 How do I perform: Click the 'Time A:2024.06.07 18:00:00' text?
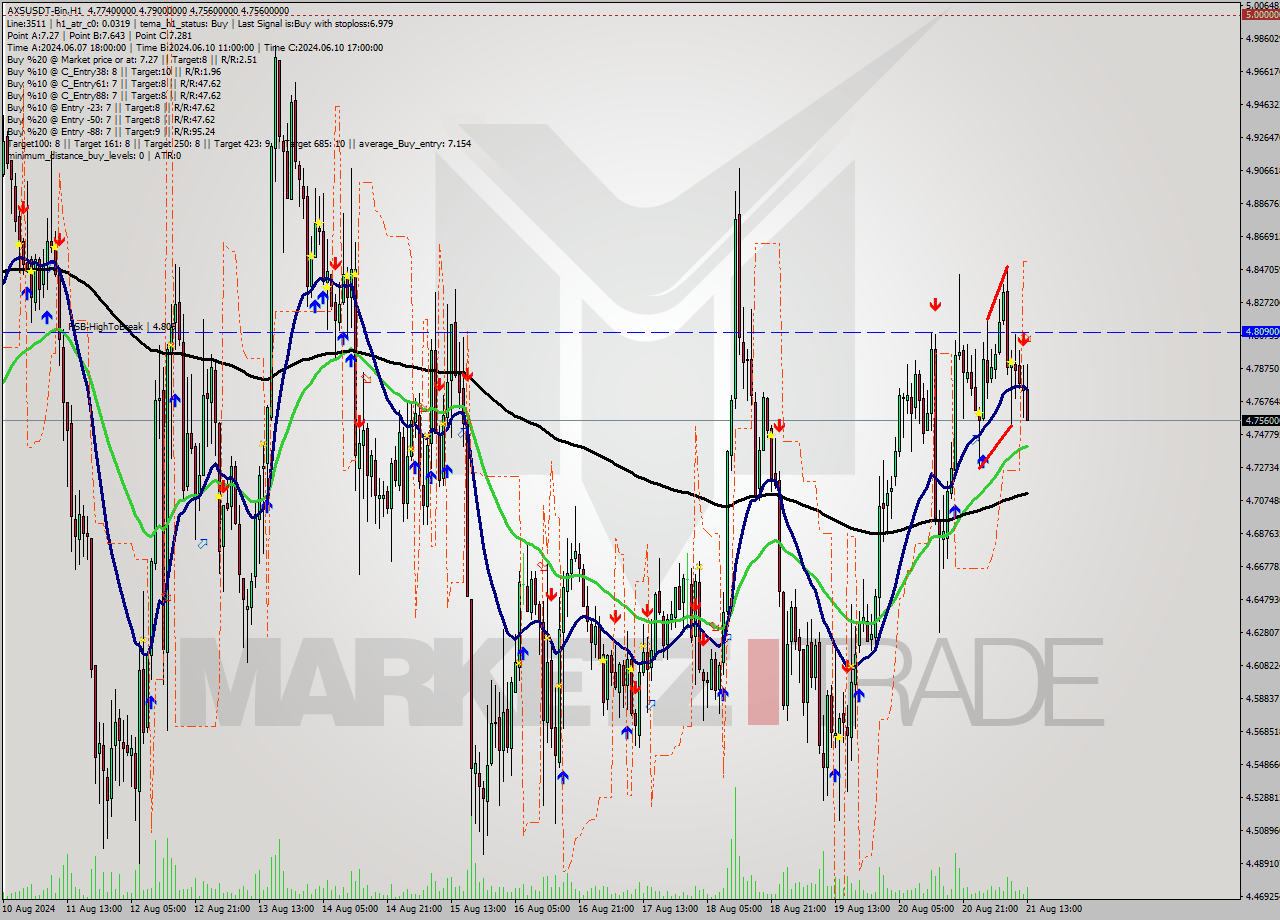pyautogui.click(x=66, y=47)
